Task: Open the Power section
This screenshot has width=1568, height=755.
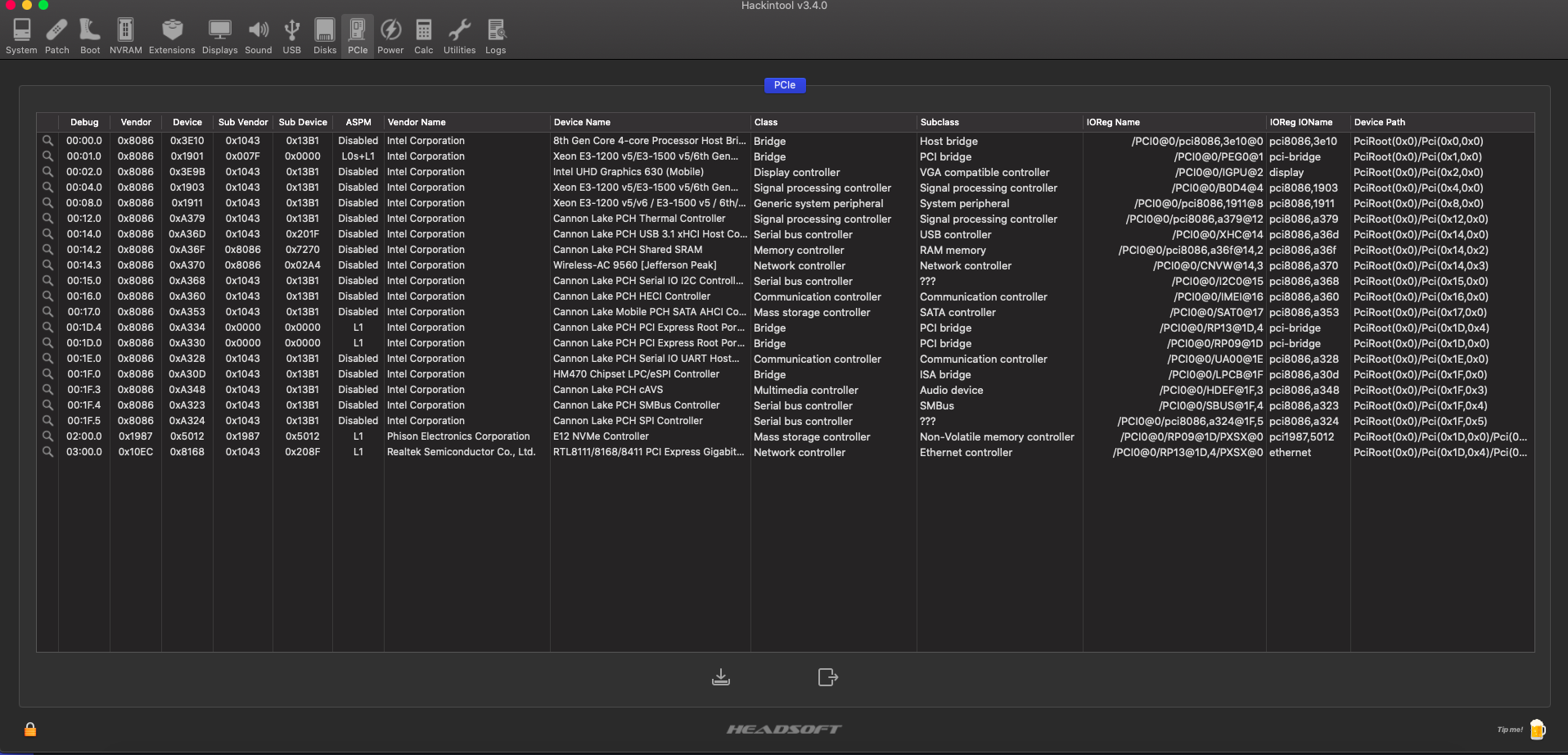Action: click(x=390, y=37)
